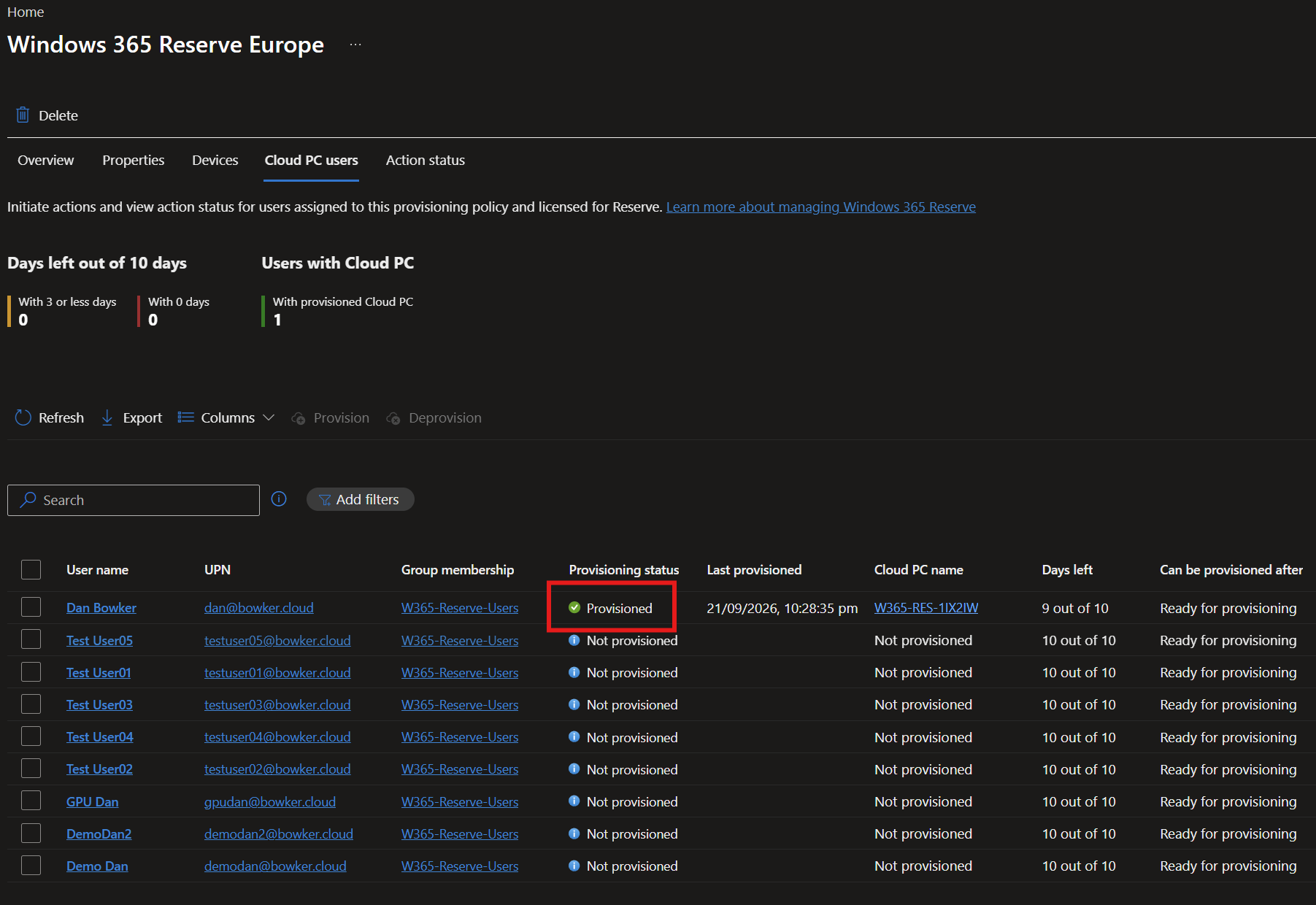
Task: Click 'With 3 or less days' count tile
Action: 63,311
